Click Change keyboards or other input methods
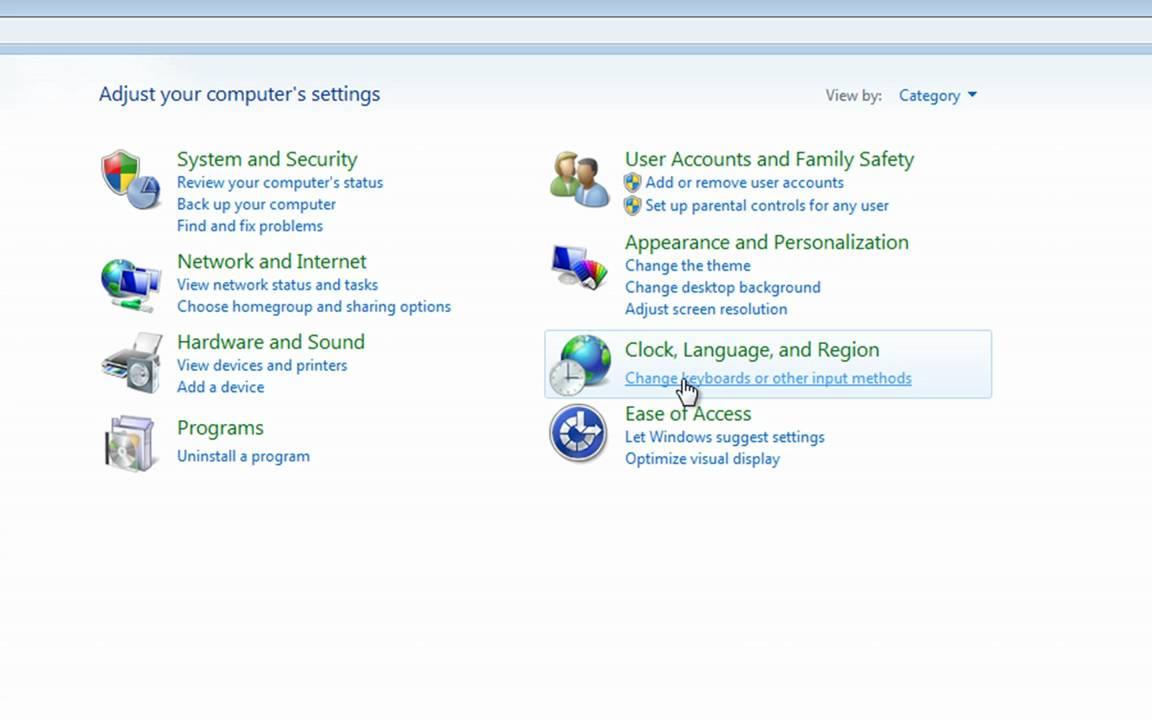 click(768, 378)
